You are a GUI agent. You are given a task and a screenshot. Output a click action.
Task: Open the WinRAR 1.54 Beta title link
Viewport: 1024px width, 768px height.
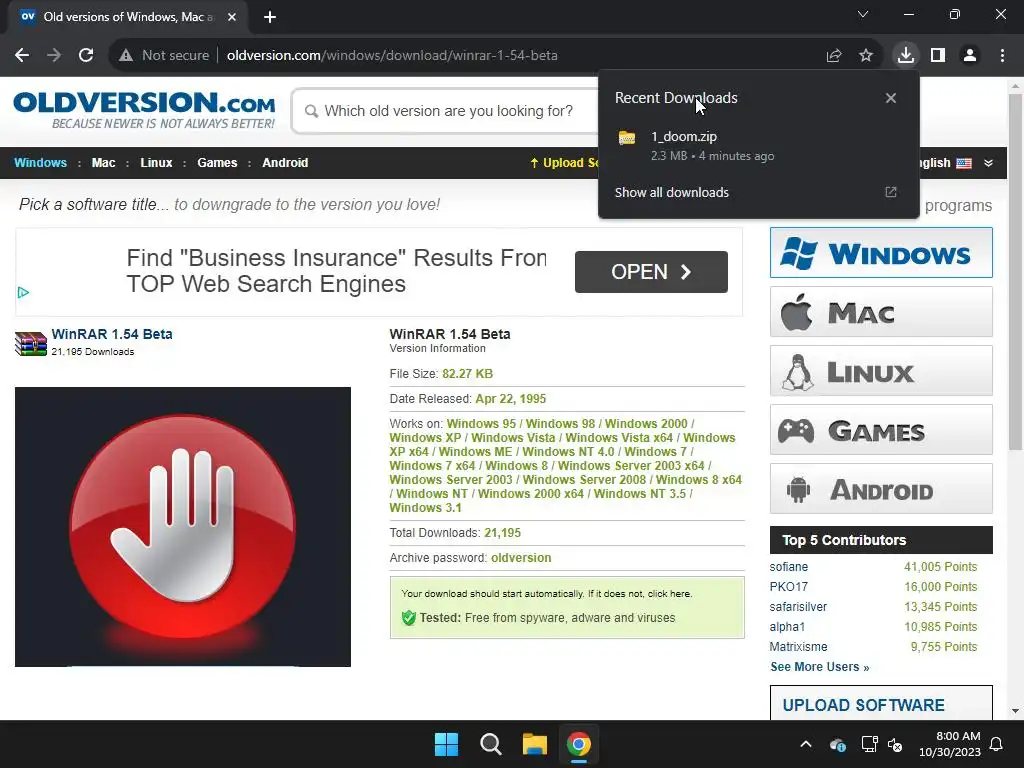112,334
